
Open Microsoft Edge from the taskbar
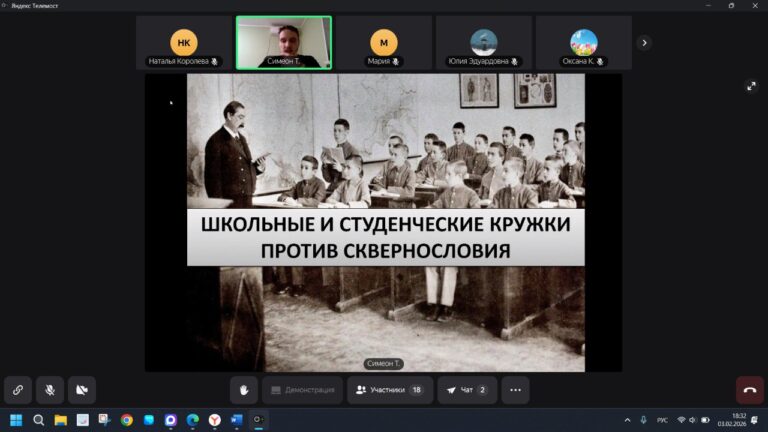point(193,420)
